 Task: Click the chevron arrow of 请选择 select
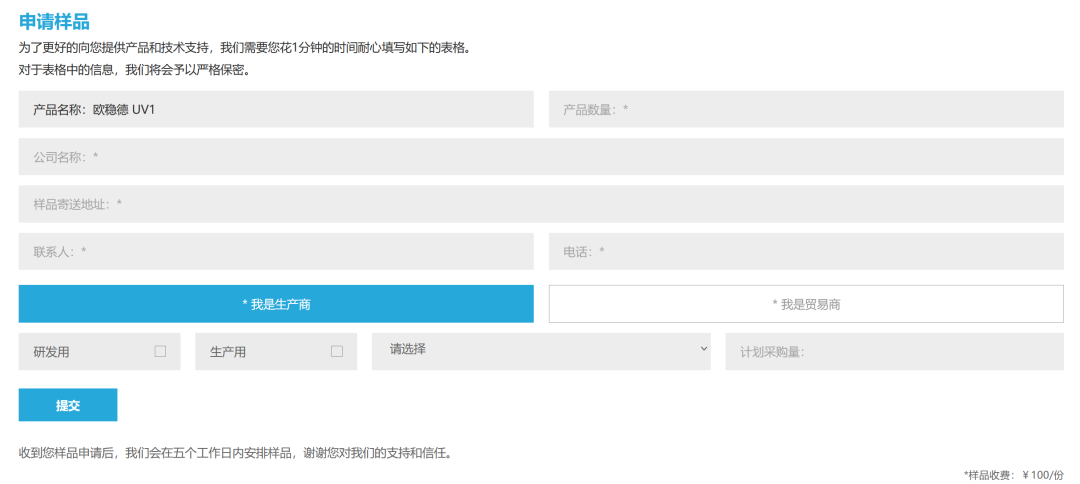point(703,349)
